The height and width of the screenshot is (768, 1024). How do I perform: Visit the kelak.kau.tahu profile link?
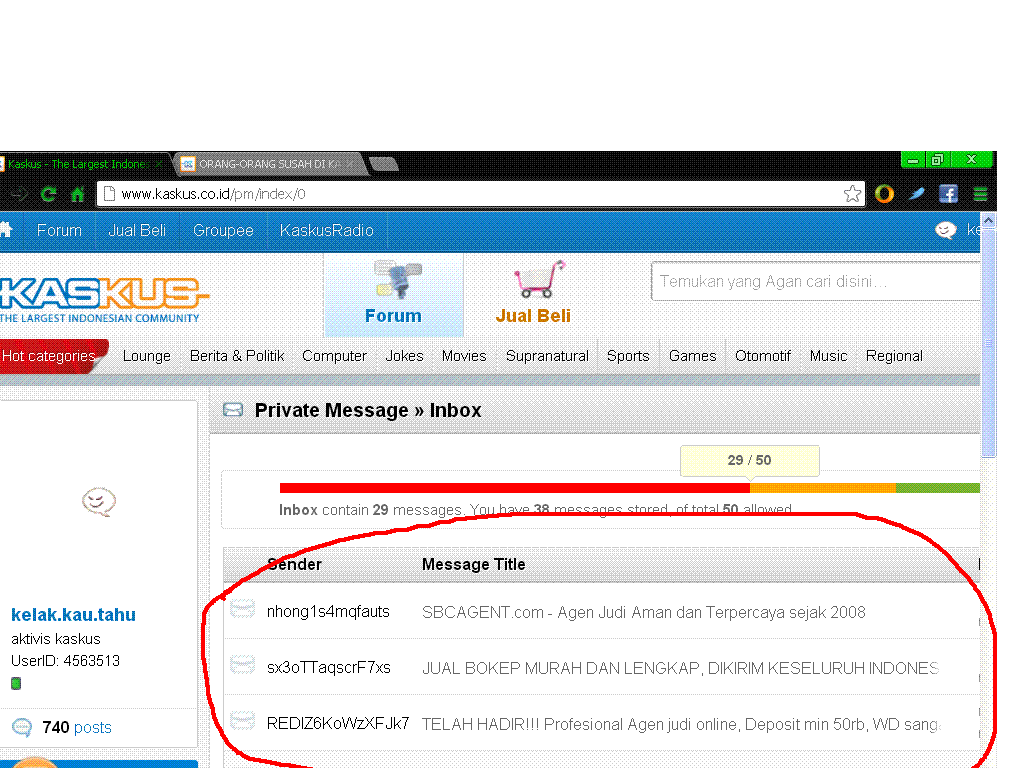coord(73,615)
